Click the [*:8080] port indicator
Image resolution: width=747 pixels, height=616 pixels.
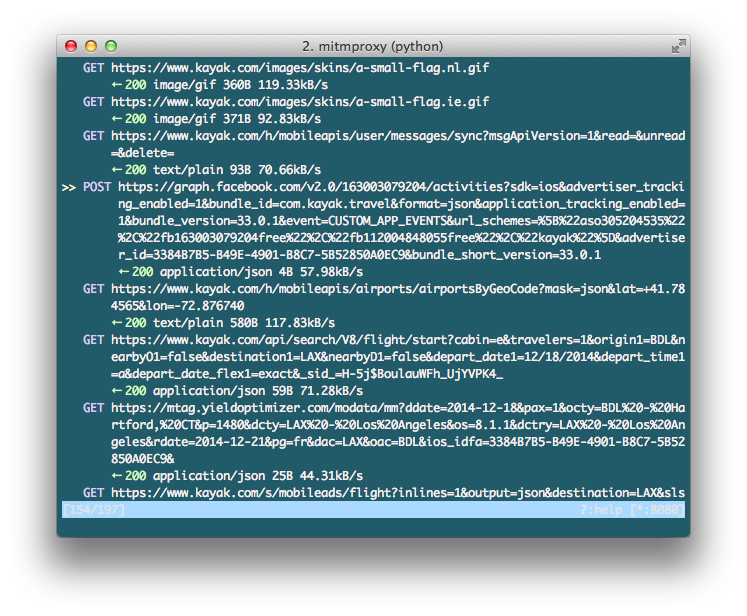click(657, 510)
